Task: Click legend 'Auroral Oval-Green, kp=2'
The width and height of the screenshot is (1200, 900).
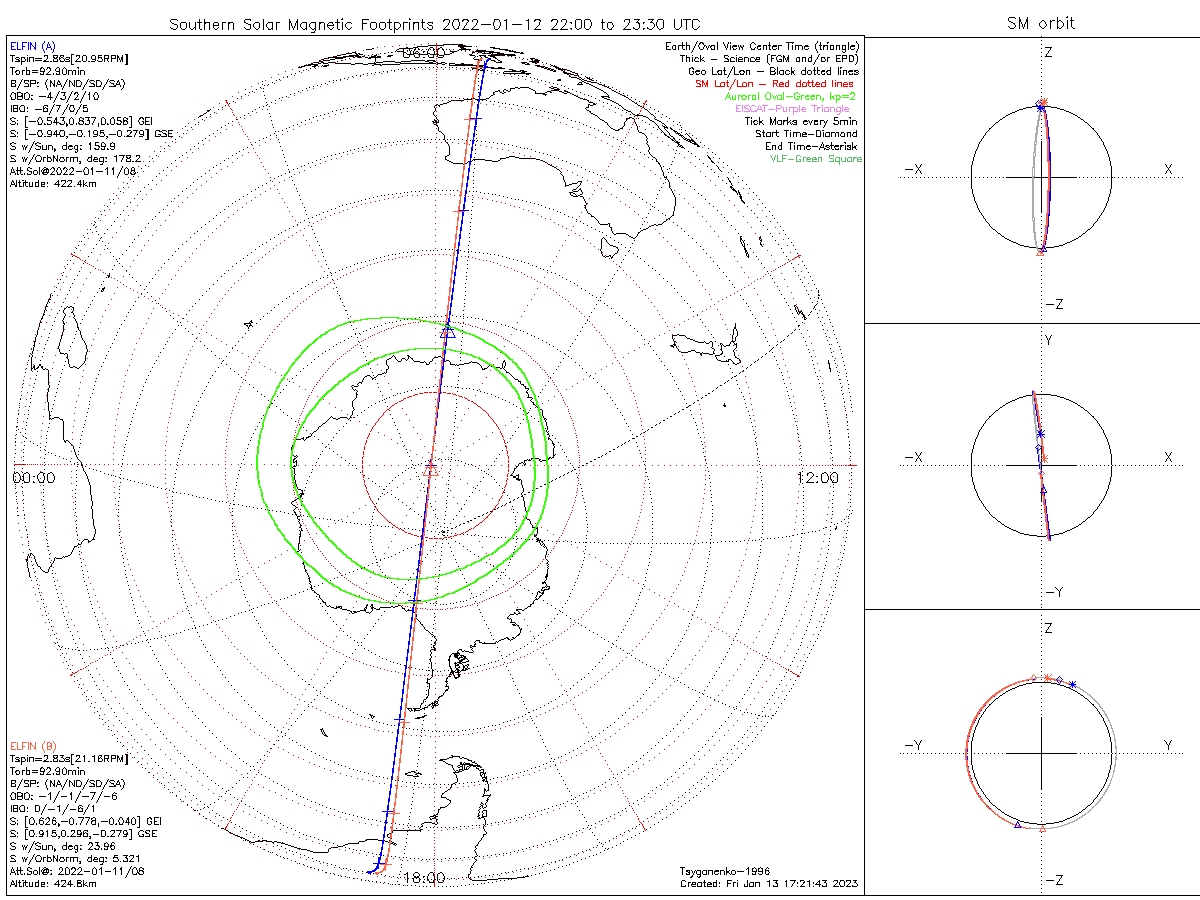Action: 790,97
